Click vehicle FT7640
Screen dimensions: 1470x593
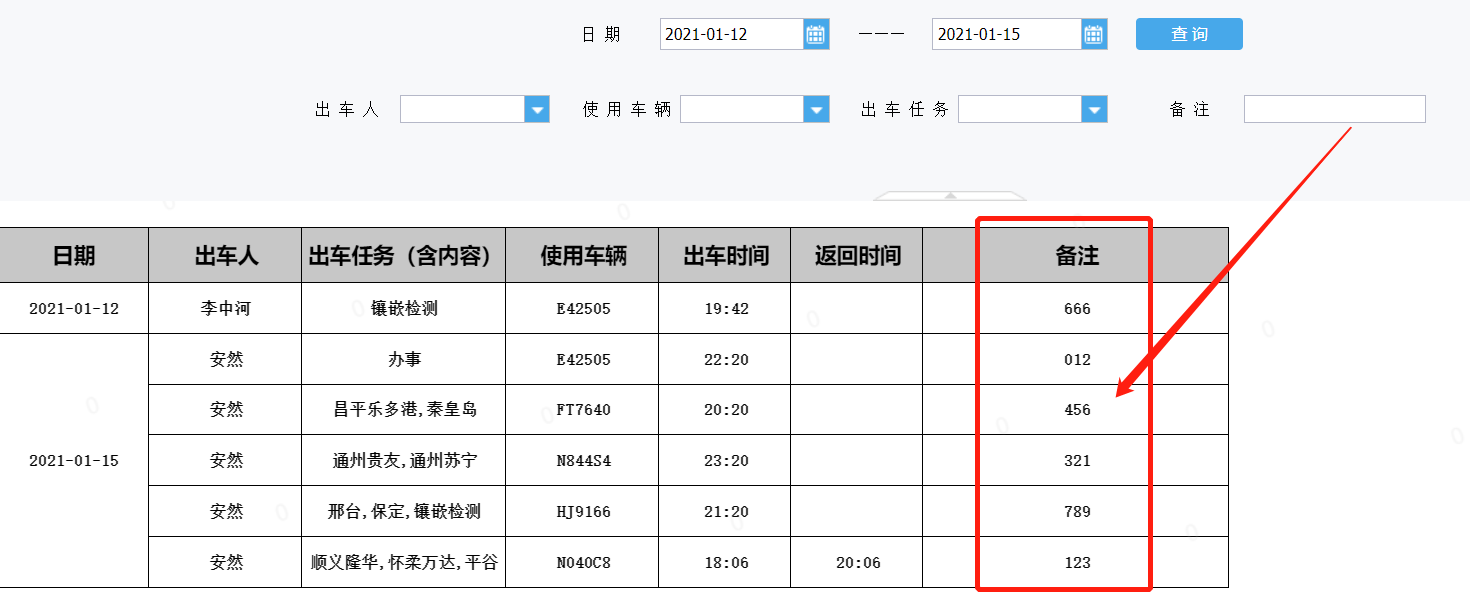[583, 410]
